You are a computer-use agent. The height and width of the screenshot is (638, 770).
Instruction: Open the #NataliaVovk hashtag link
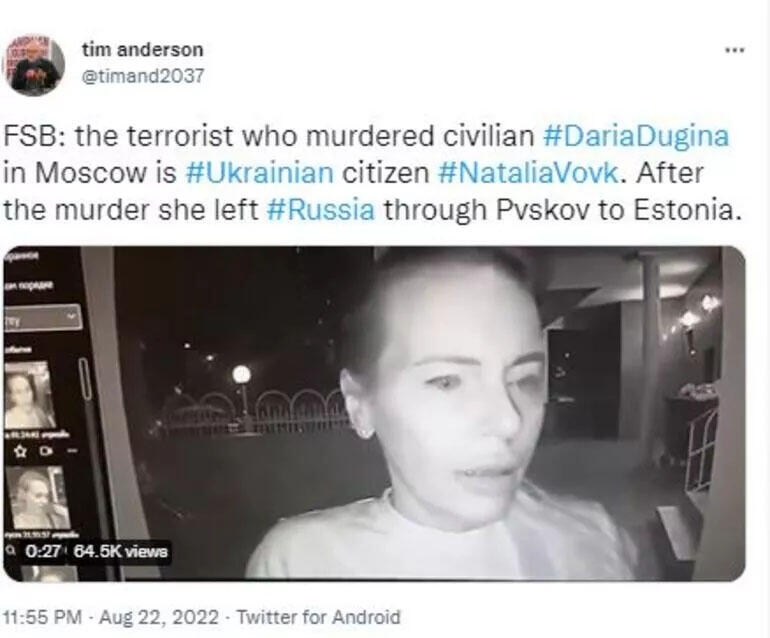coord(527,173)
